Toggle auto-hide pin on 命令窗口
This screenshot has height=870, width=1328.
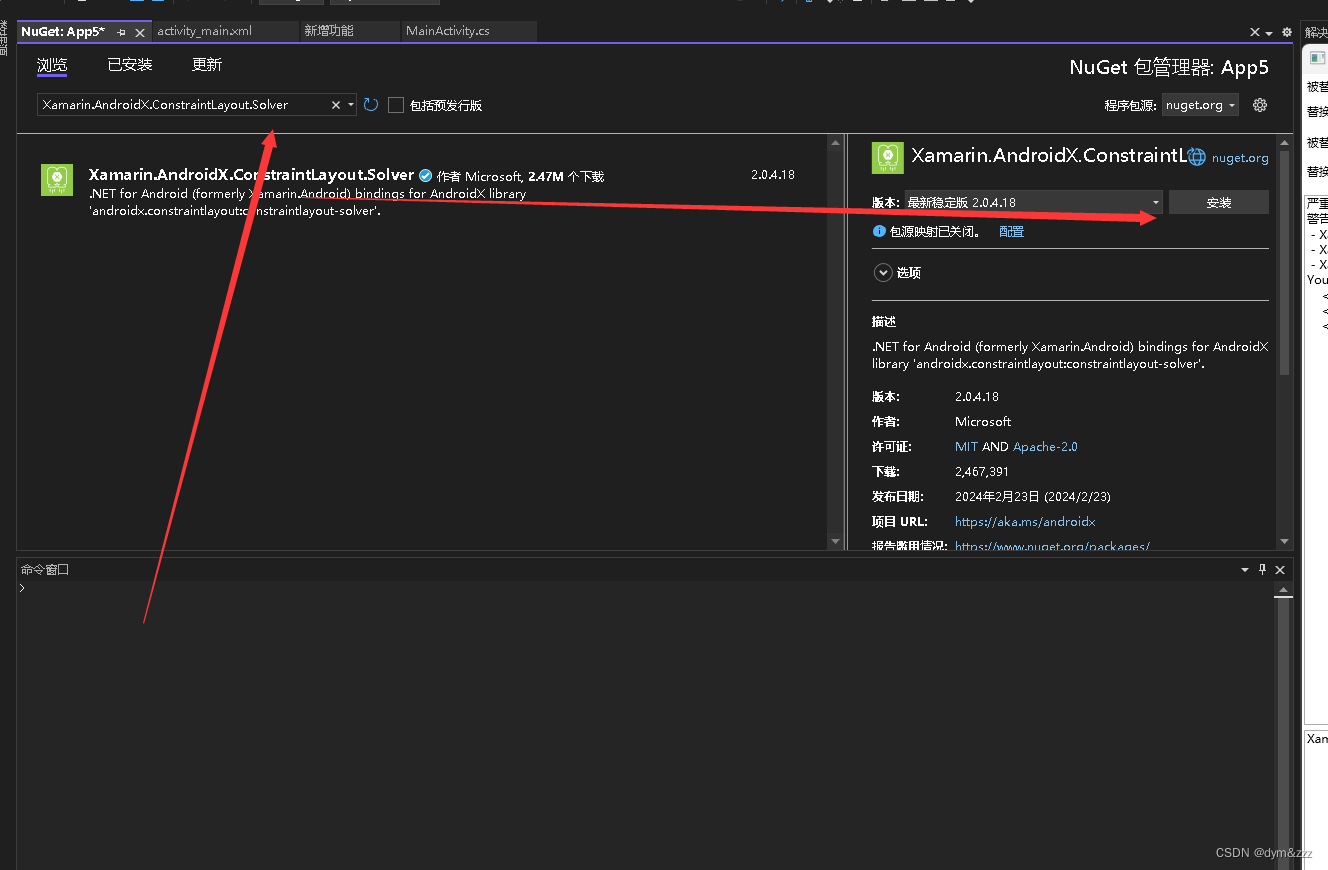(x=1262, y=569)
